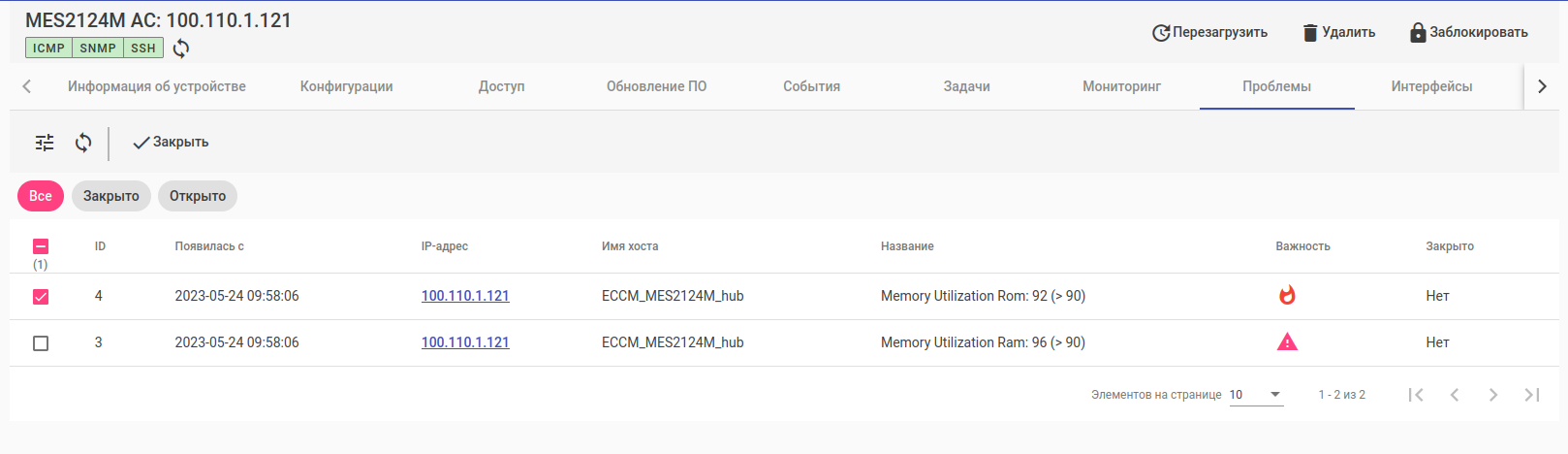Screen dimensions: 1568x454
Task: Click the warning triangle icon for problem 3
Action: [1287, 342]
